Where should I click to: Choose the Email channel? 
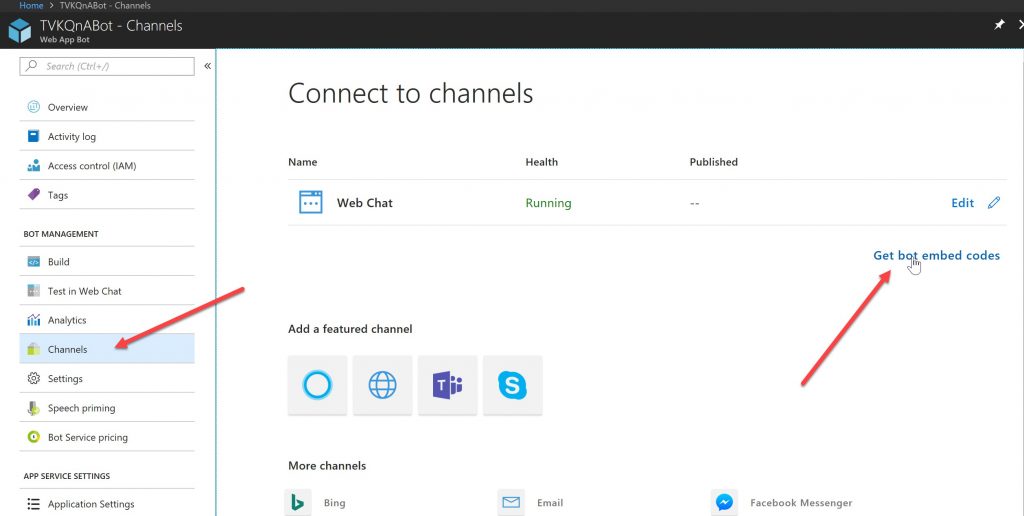[x=511, y=502]
